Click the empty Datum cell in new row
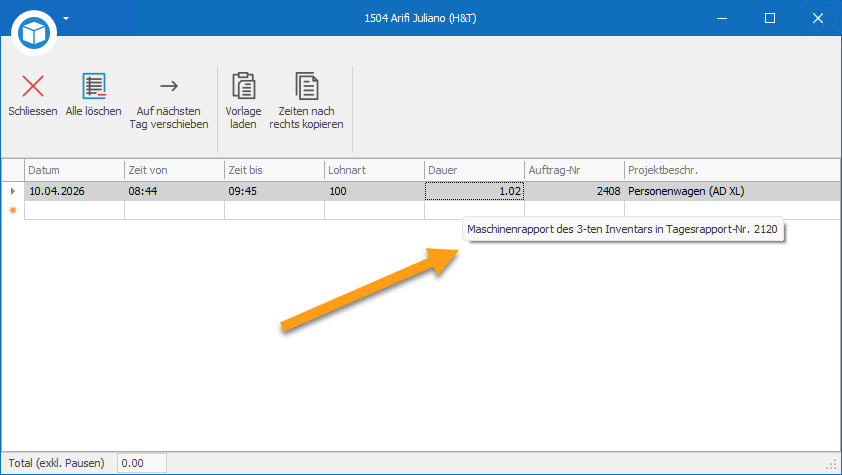This screenshot has height=475, width=842. click(74, 210)
